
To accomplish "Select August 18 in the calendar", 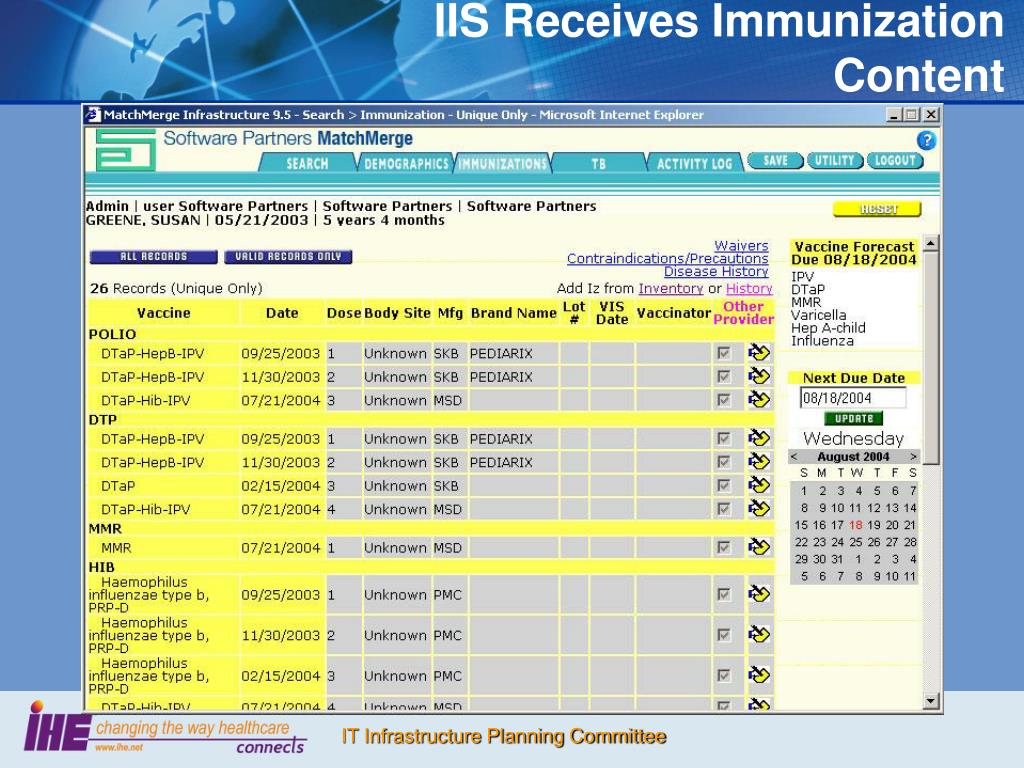I will (856, 525).
